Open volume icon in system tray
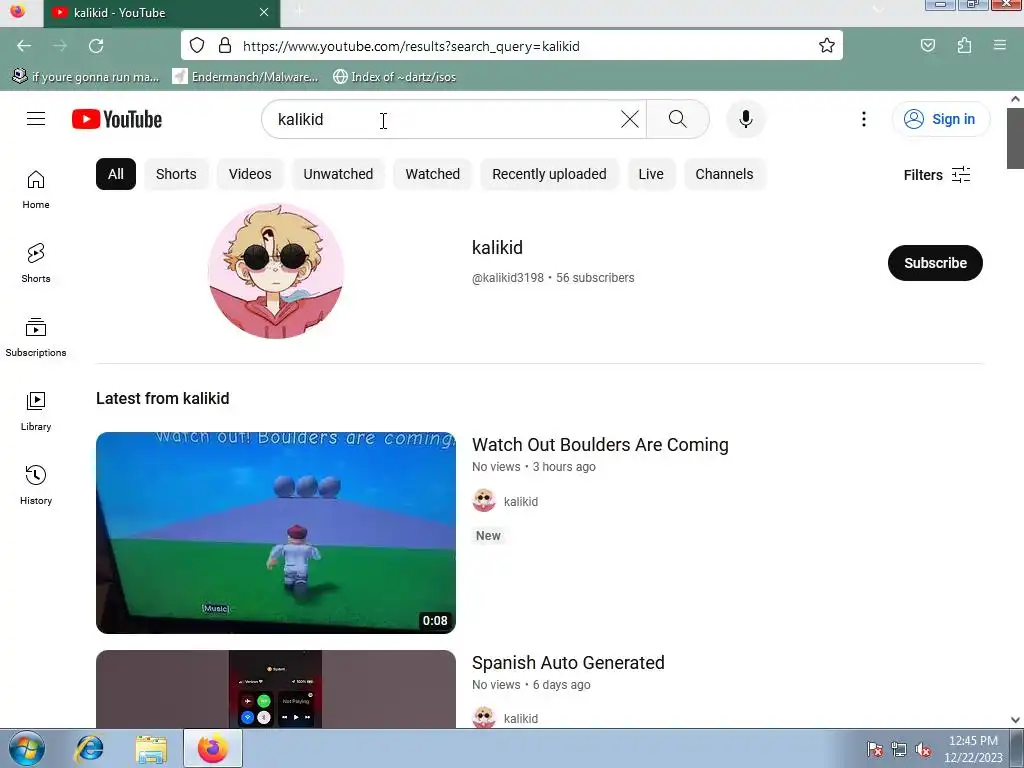1024x768 pixels. click(x=923, y=749)
